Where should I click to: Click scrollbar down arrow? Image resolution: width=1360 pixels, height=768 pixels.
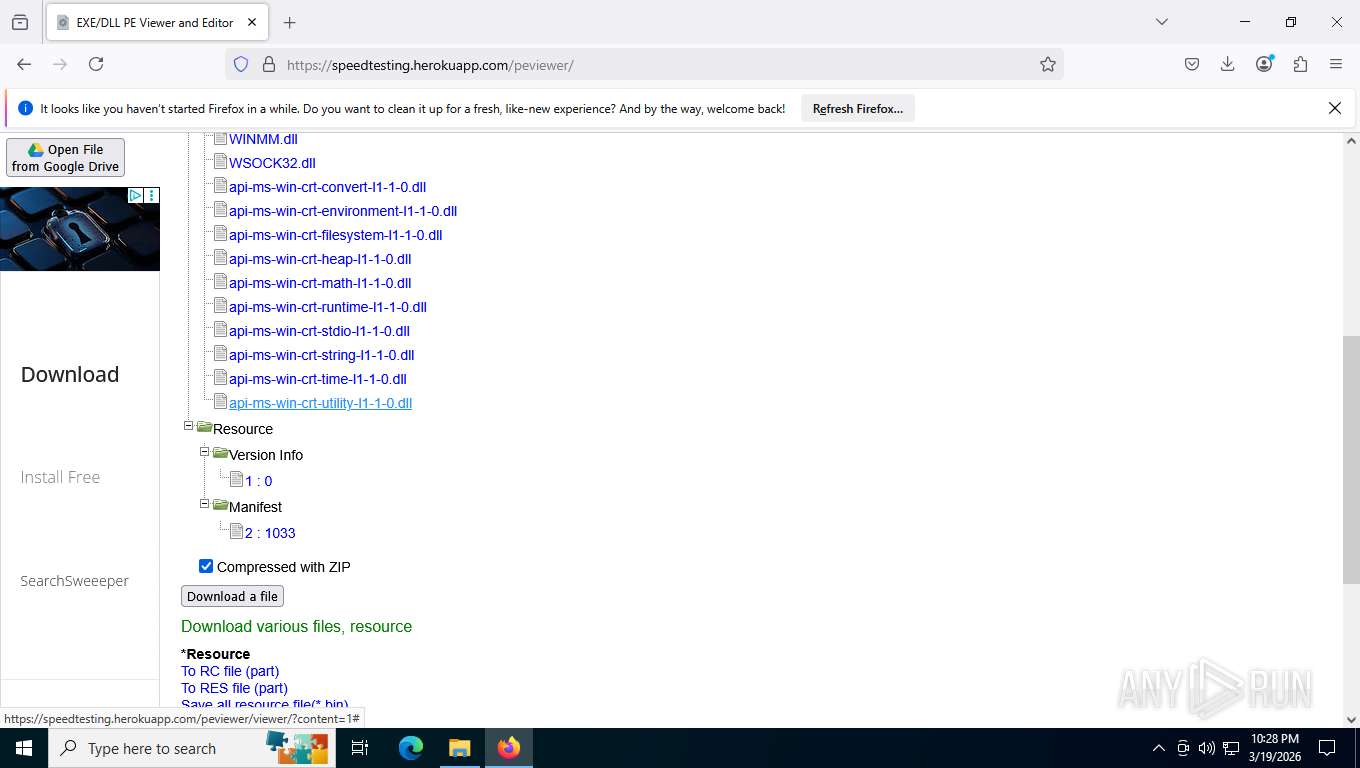coord(1351,719)
